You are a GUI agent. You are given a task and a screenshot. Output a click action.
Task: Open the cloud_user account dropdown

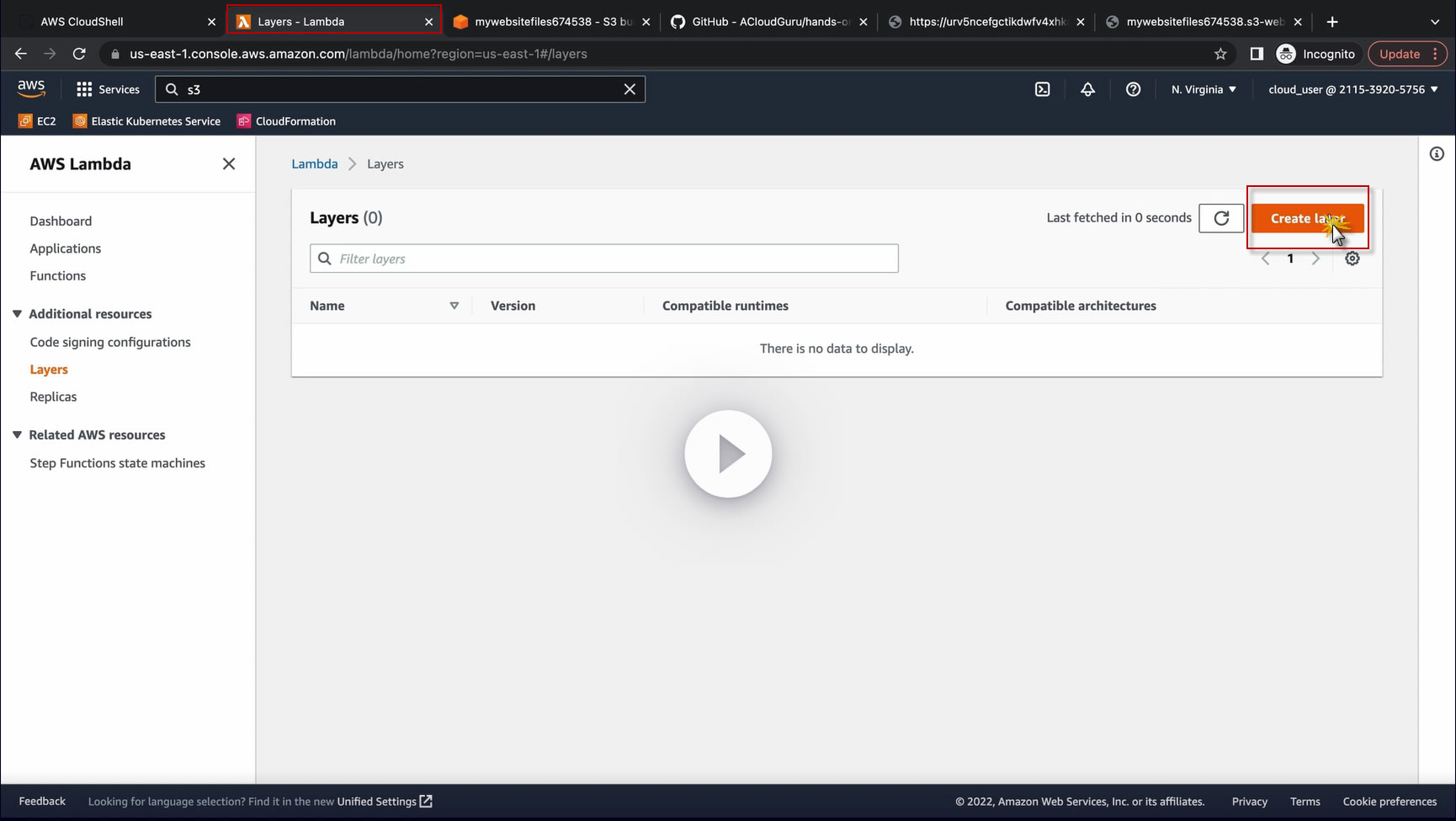pyautogui.click(x=1353, y=89)
